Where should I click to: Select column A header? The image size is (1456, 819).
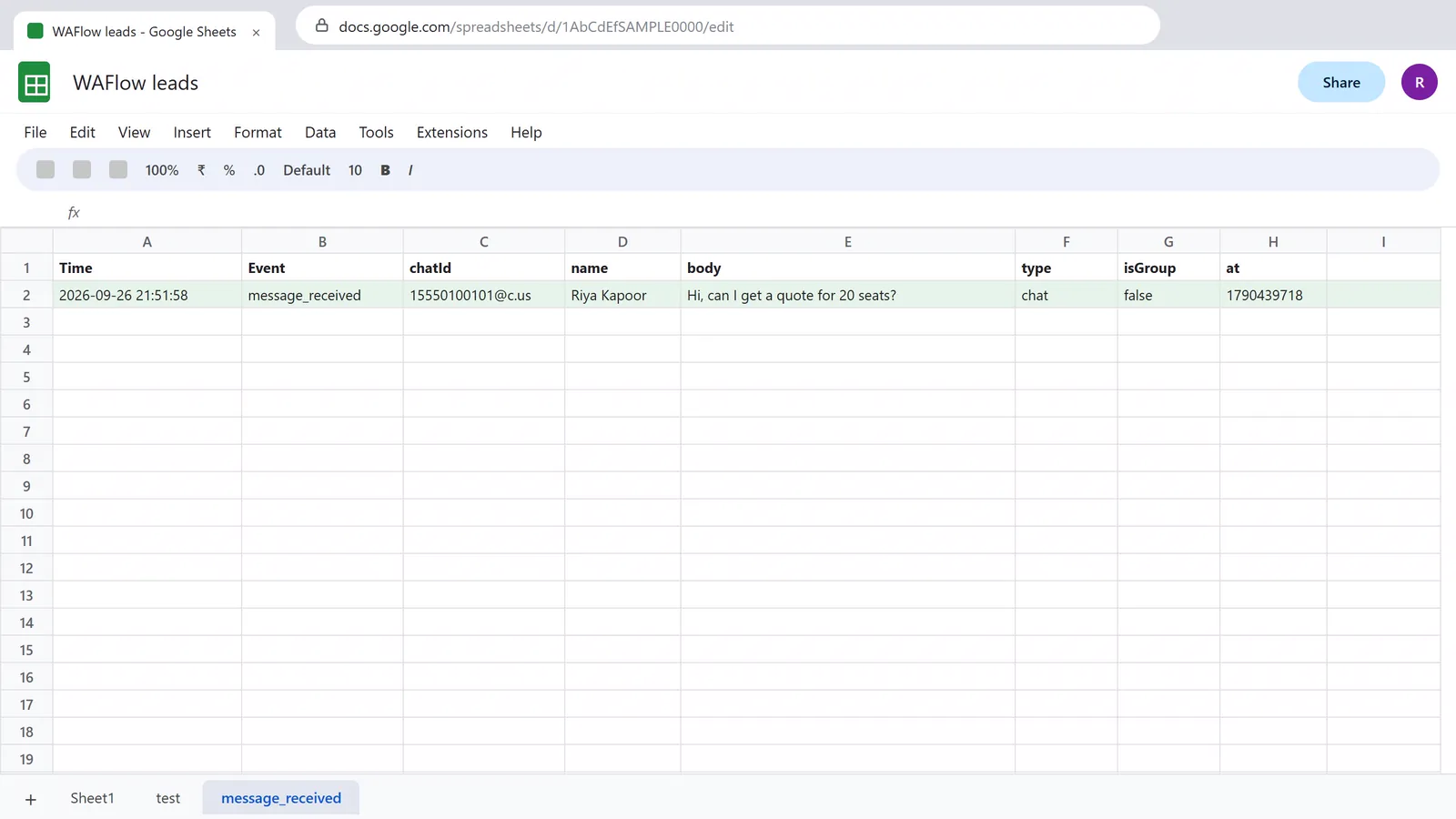pos(147,241)
